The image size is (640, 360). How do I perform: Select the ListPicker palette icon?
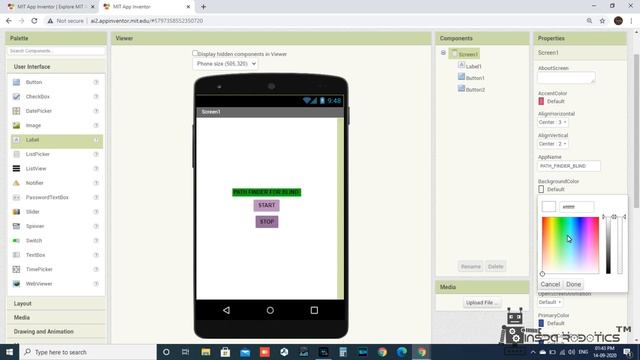pos(16,154)
